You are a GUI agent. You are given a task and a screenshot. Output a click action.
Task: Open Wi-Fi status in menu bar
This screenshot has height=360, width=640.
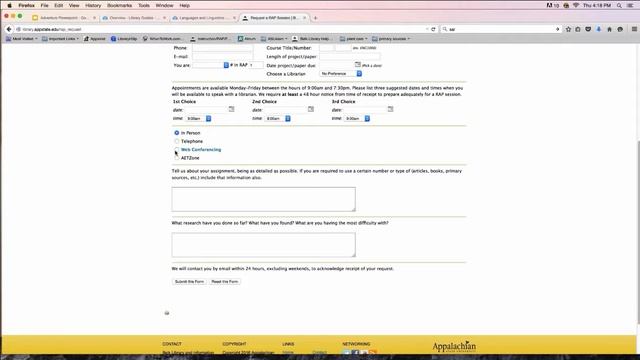pyautogui.click(x=576, y=5)
